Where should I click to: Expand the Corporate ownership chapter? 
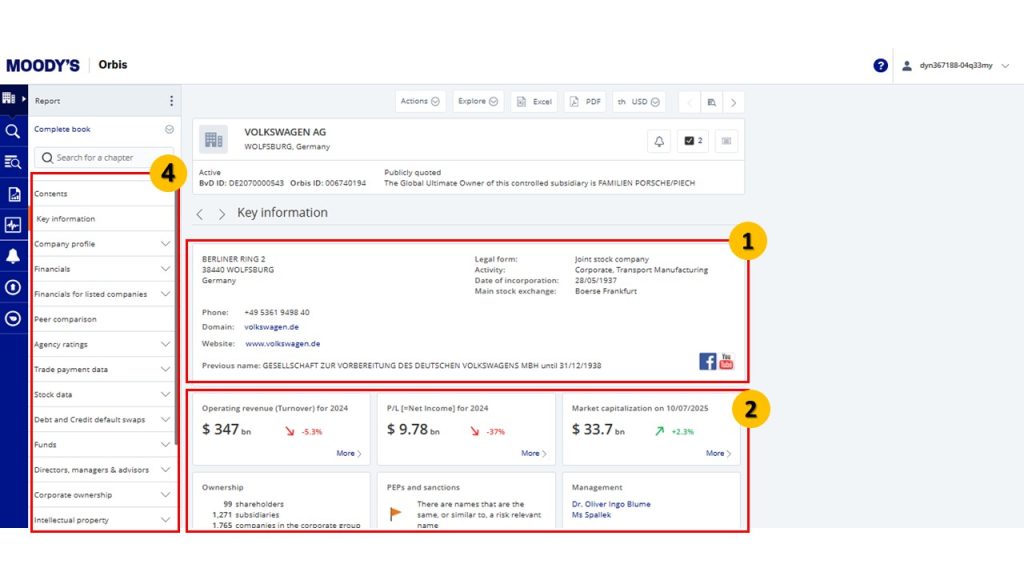[x=165, y=494]
